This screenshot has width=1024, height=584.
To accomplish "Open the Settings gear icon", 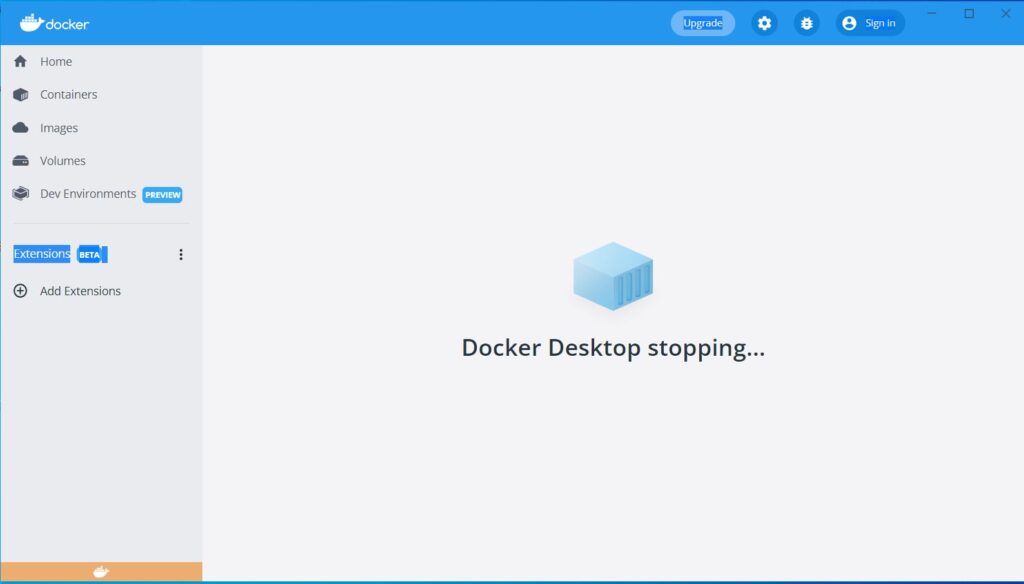I will (x=764, y=24).
